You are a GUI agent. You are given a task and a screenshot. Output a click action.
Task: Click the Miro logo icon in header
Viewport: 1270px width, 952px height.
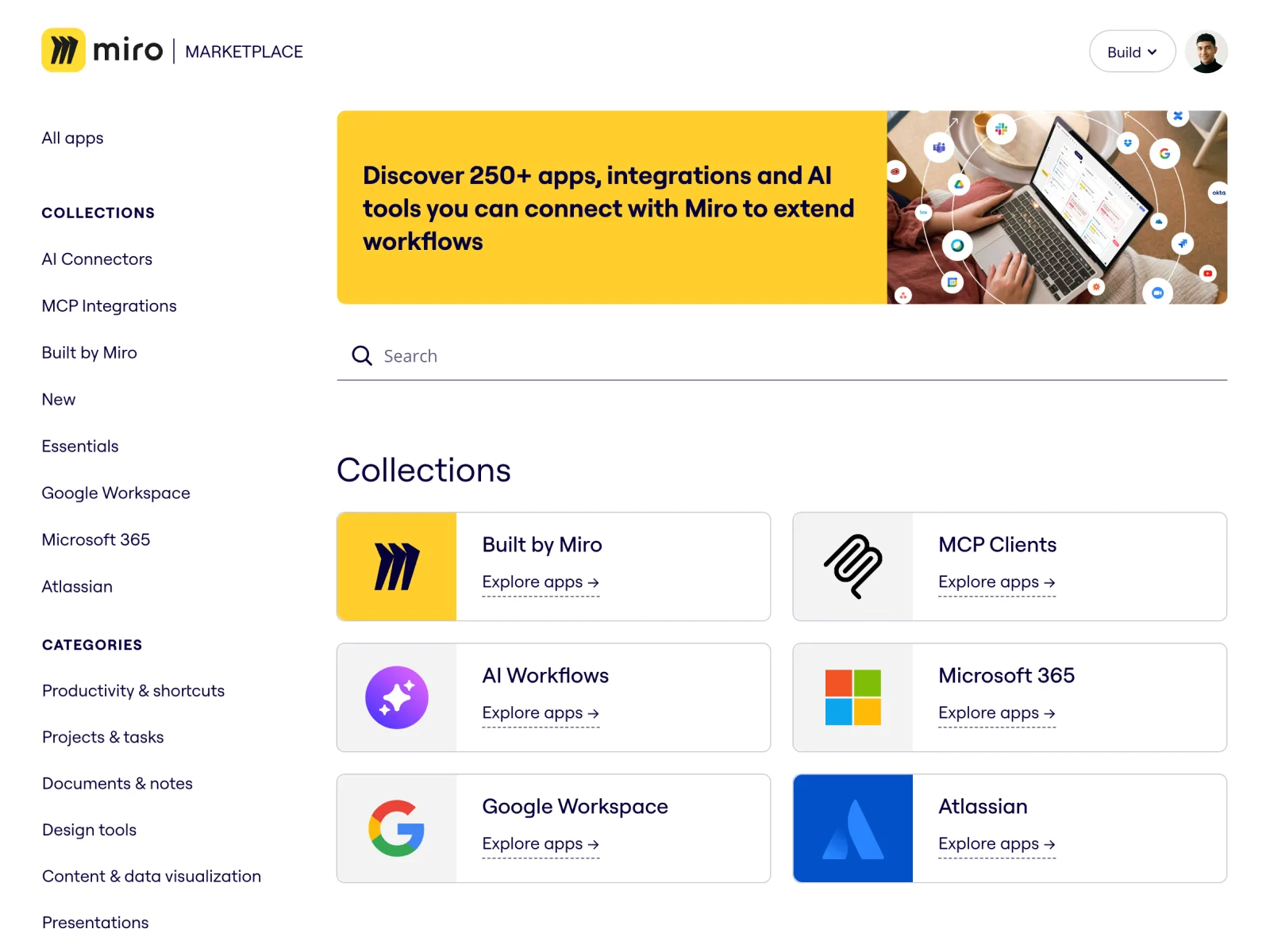coord(63,51)
